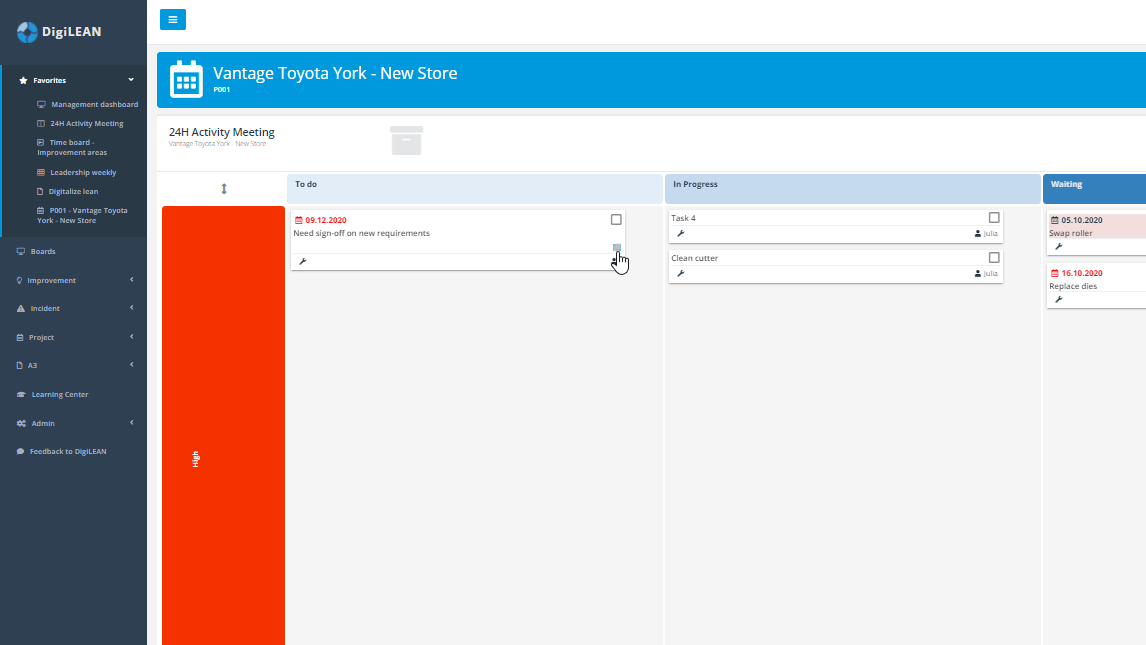Mark sign-off requirements task as done
The height and width of the screenshot is (645, 1146).
(616, 220)
